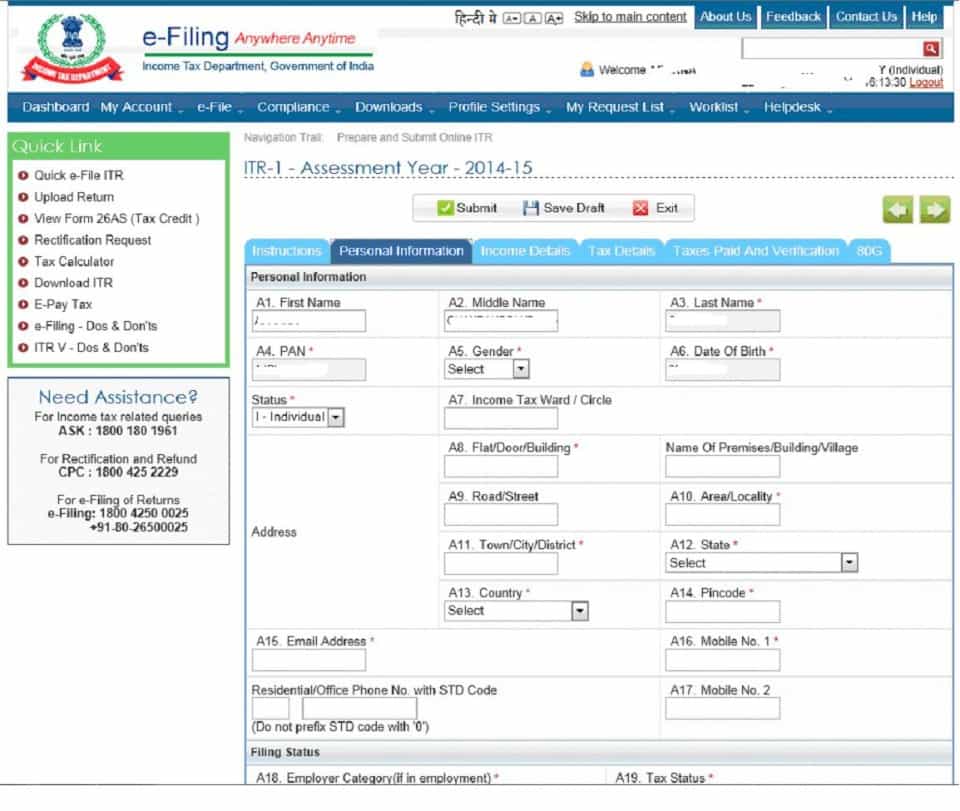Click the A10 Area/Locality field
Image resolution: width=960 pixels, height=811 pixels.
[722, 515]
